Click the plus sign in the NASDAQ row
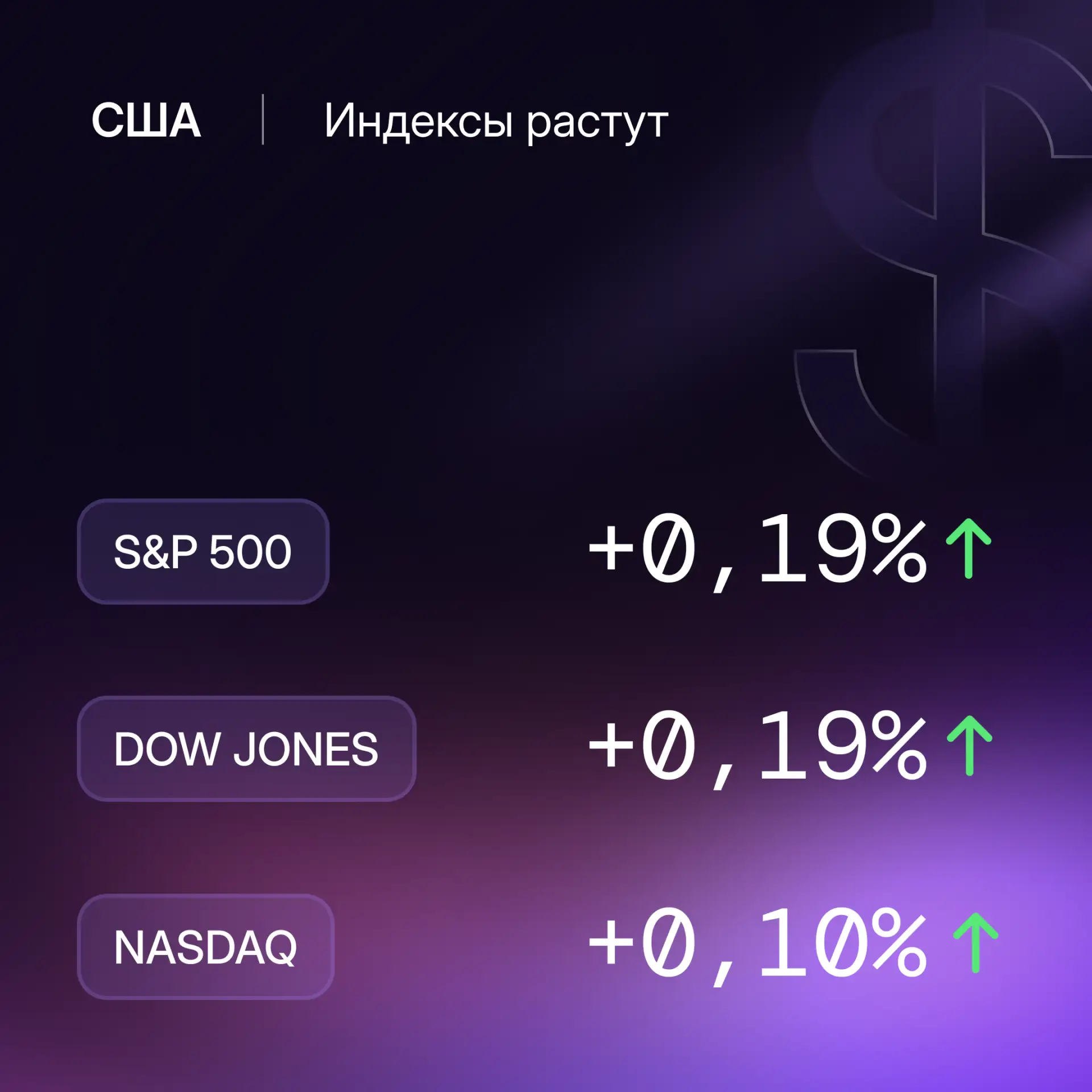The width and height of the screenshot is (1092, 1092). tap(611, 942)
